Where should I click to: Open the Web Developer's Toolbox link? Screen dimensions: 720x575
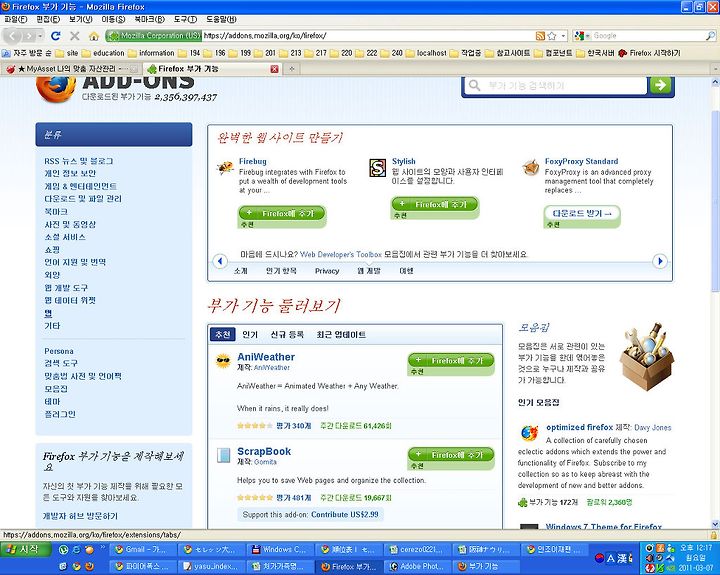(x=341, y=254)
